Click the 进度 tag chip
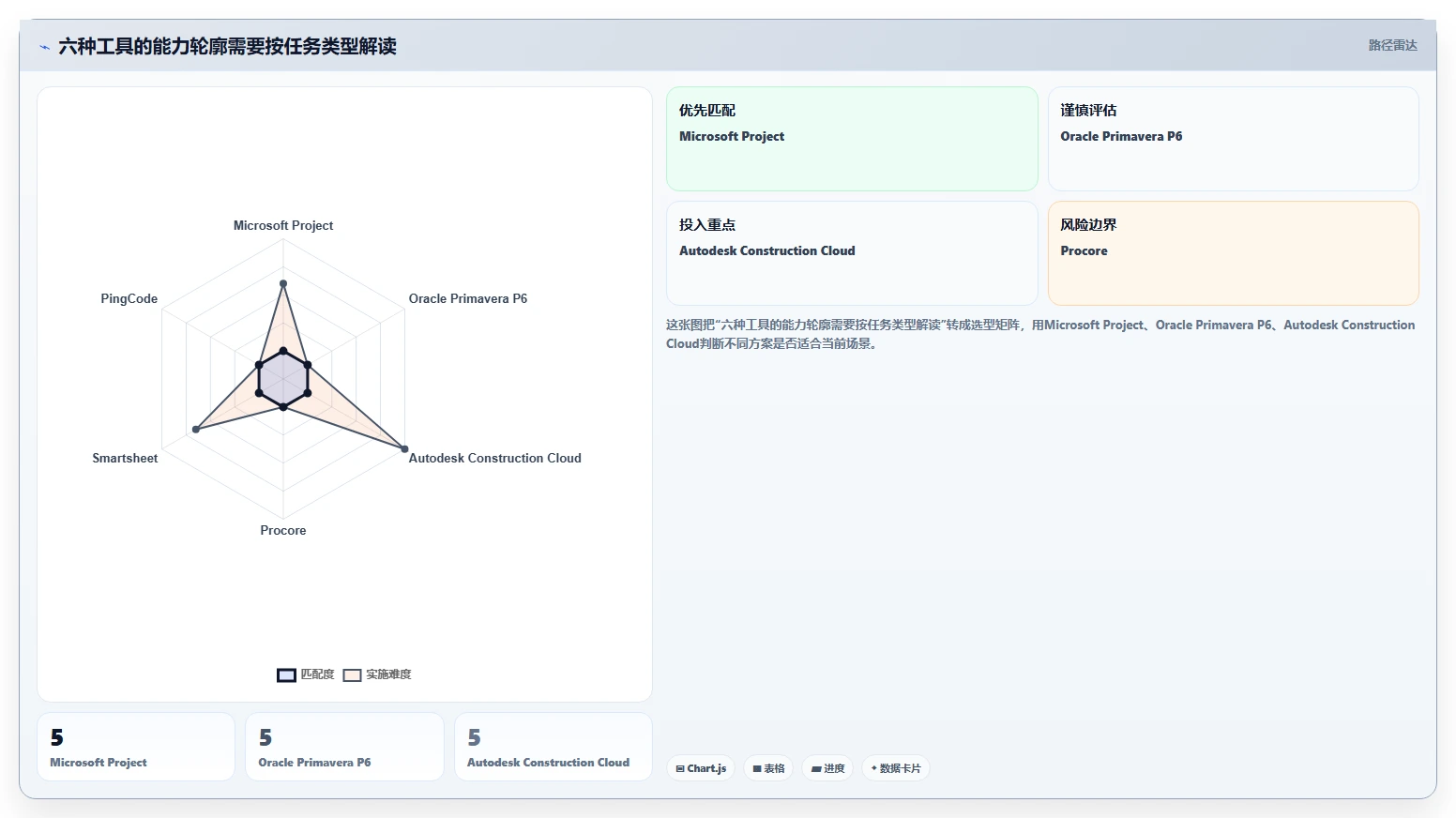 point(827,768)
